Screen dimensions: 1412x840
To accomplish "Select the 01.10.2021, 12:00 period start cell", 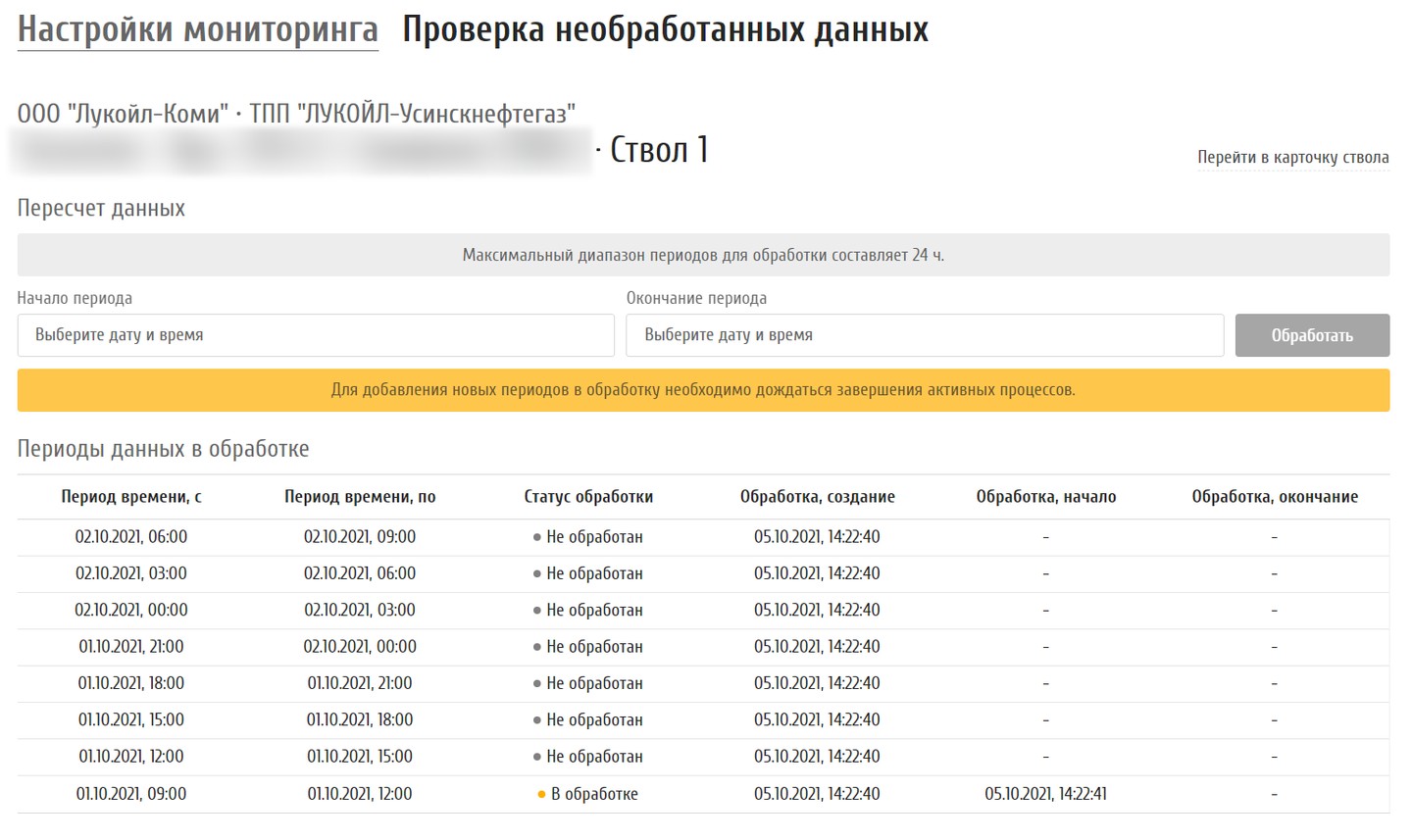I will (x=131, y=757).
